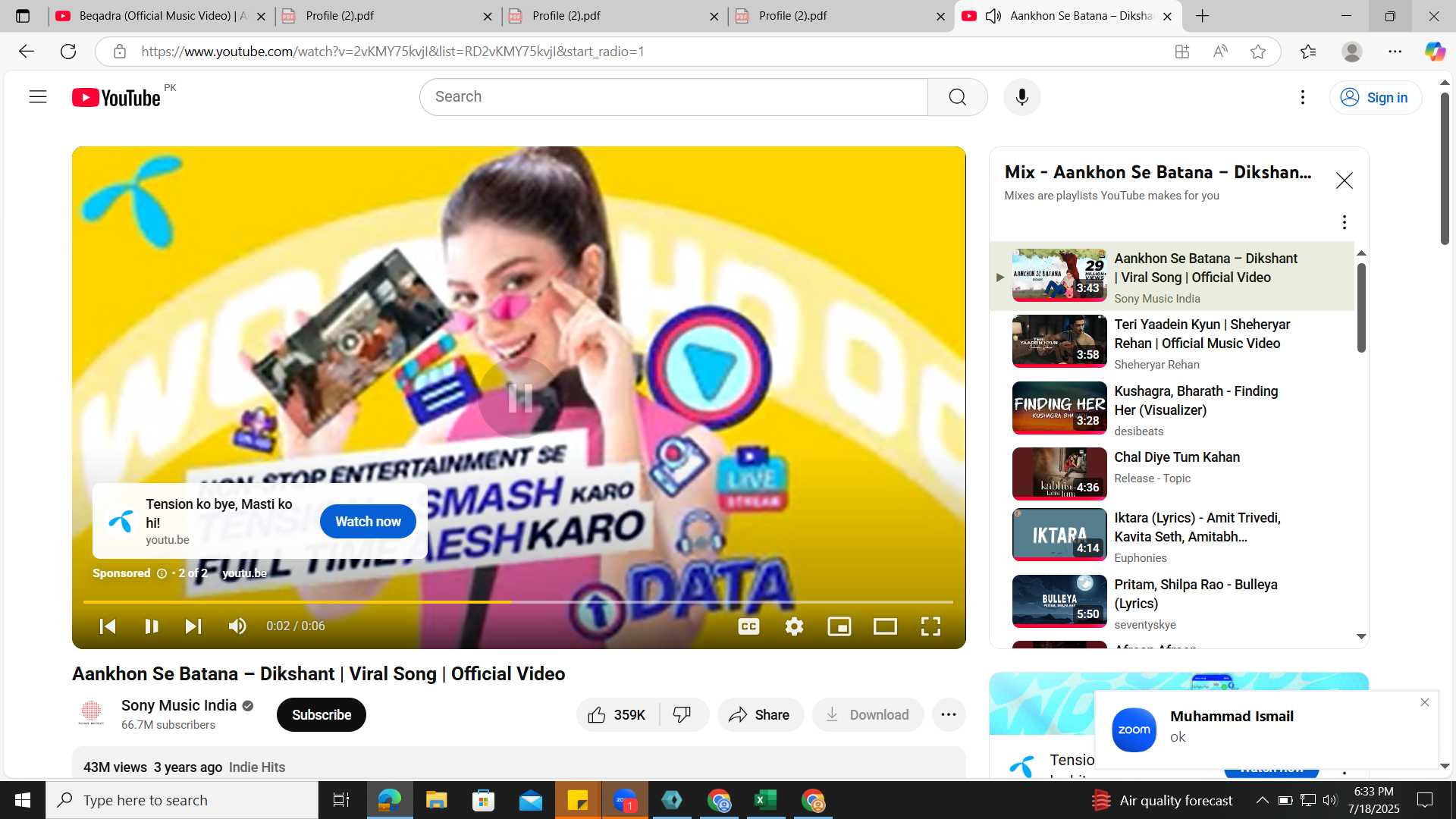The image size is (1456, 819).
Task: Play Pritam, Shilpa Rao - Bulleya
Action: coord(1172,604)
